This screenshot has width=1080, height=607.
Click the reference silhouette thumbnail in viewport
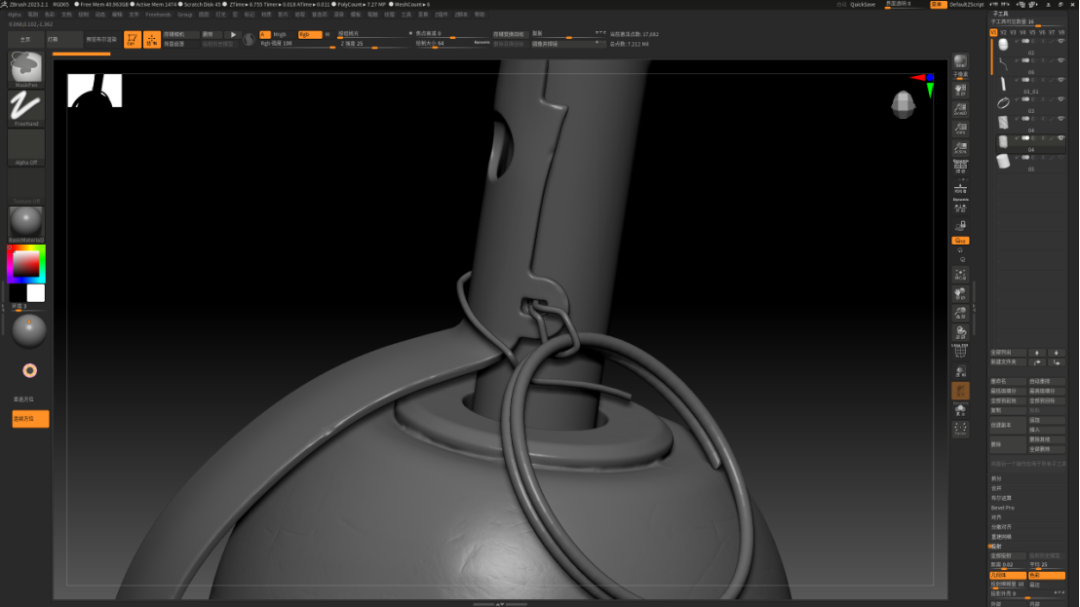[x=94, y=90]
